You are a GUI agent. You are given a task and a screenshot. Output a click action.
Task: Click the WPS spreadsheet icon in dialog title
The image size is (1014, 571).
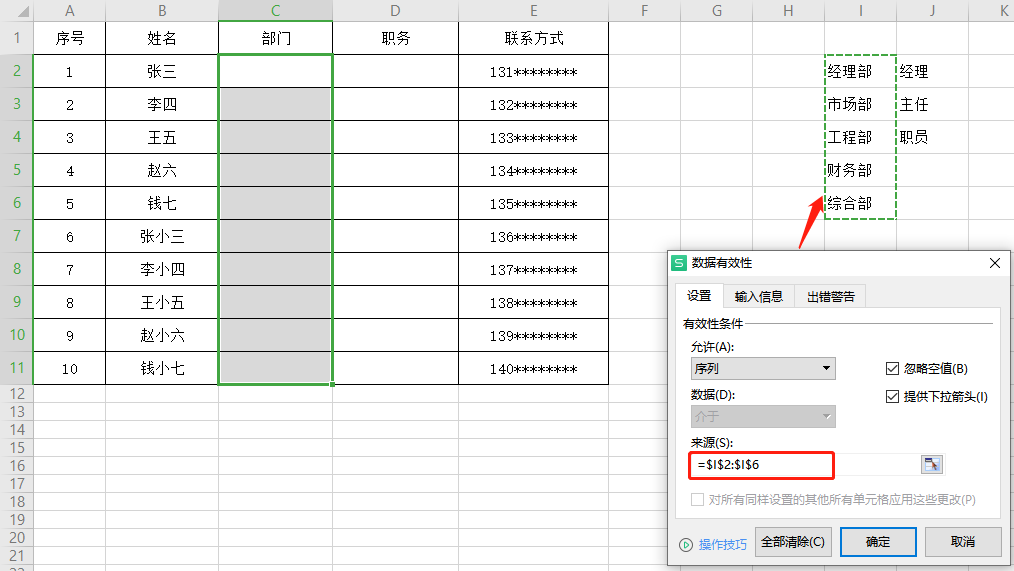[x=679, y=263]
